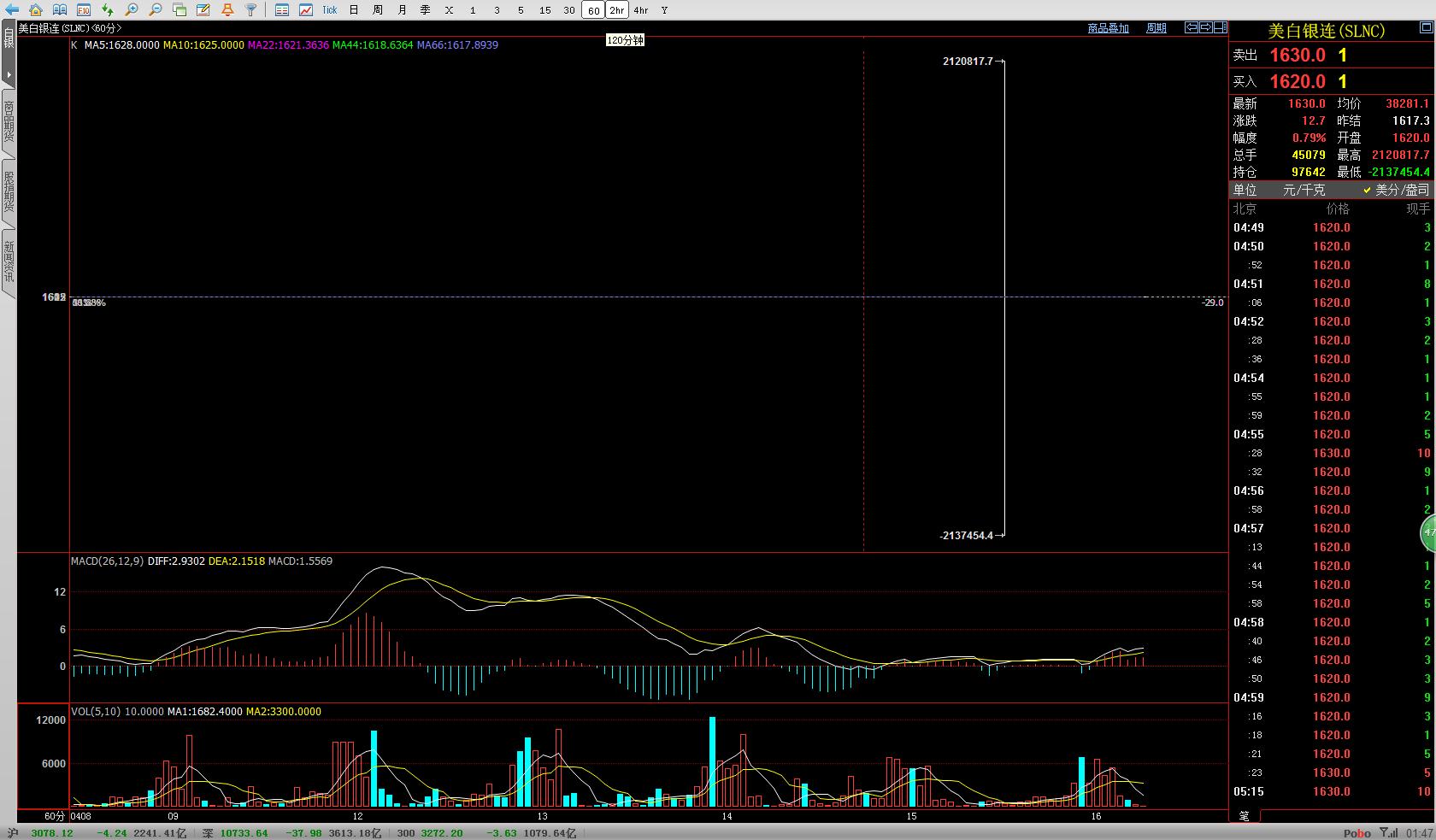This screenshot has width=1436, height=840.
Task: Click the 商品叠加 overlay link
Action: coord(1108,28)
